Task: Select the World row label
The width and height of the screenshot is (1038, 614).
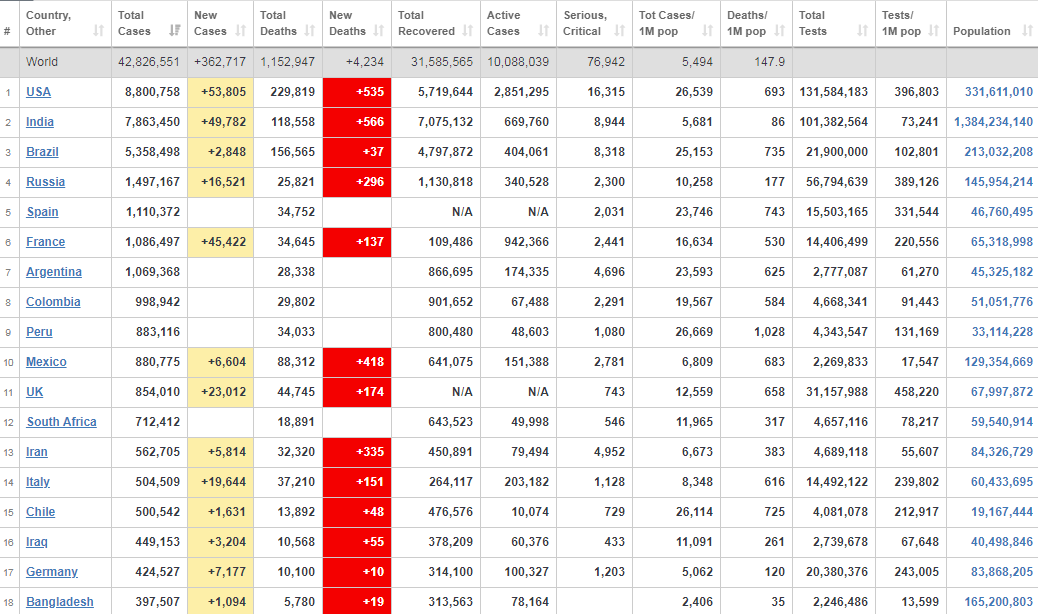Action: click(42, 62)
